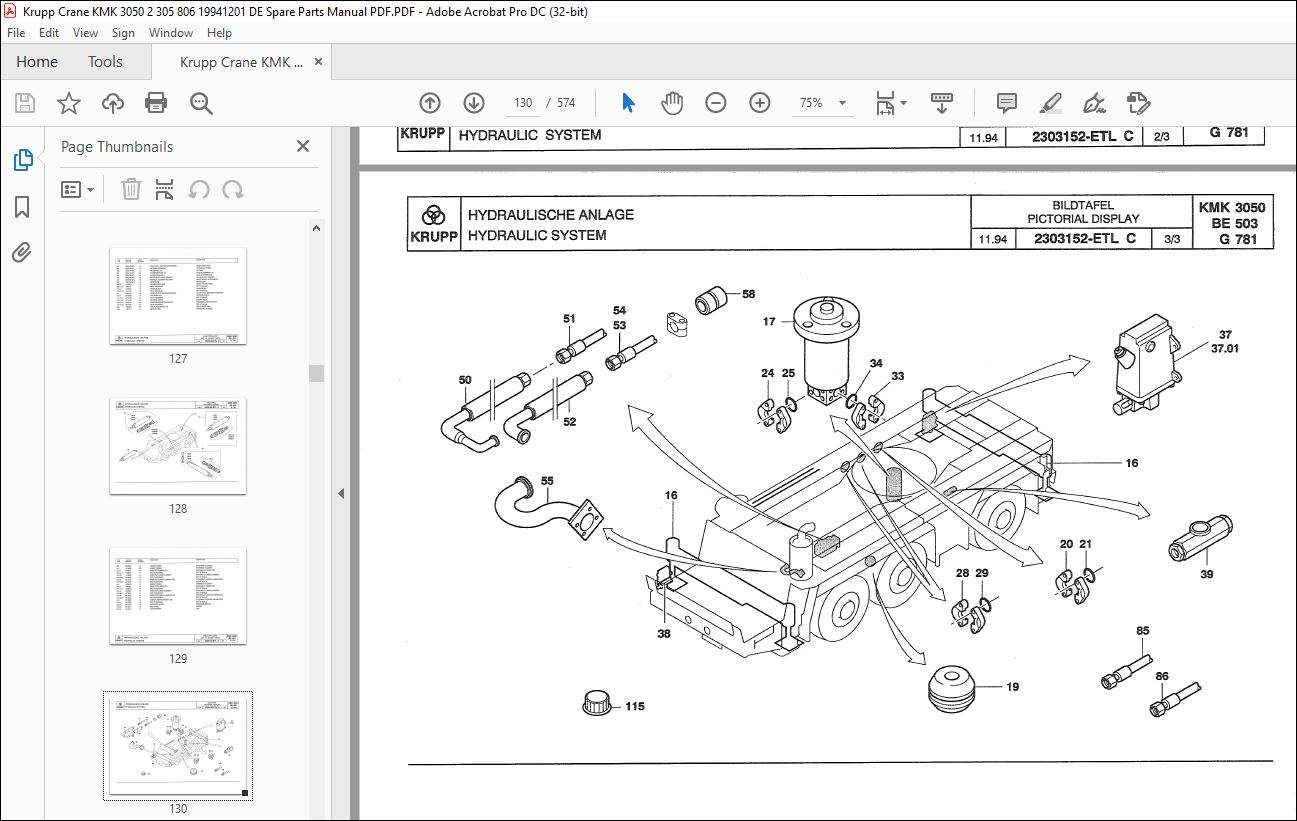This screenshot has height=821, width=1297.
Task: Click the read mode keyboard icon
Action: pyautogui.click(x=941, y=103)
